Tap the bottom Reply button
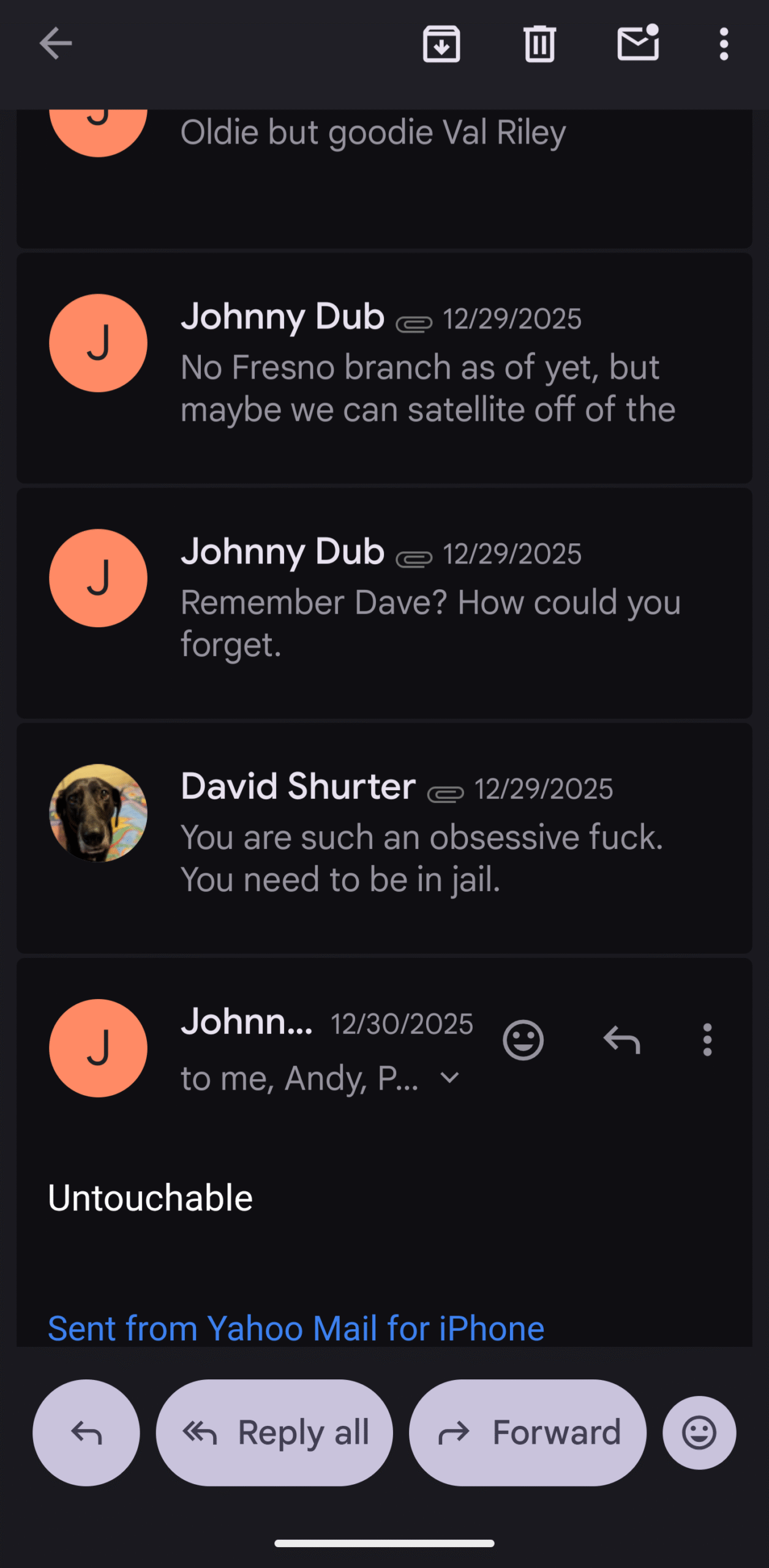The height and width of the screenshot is (1568, 769). pos(86,1433)
